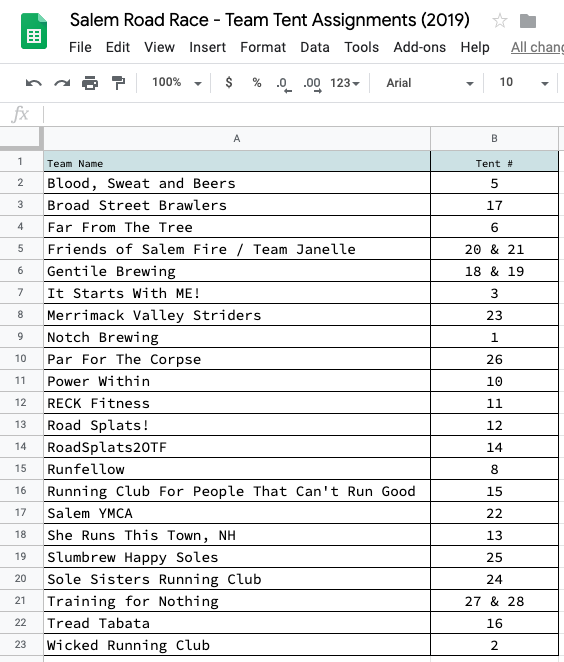564x662 pixels.
Task: Format as percent
Action: point(257,82)
